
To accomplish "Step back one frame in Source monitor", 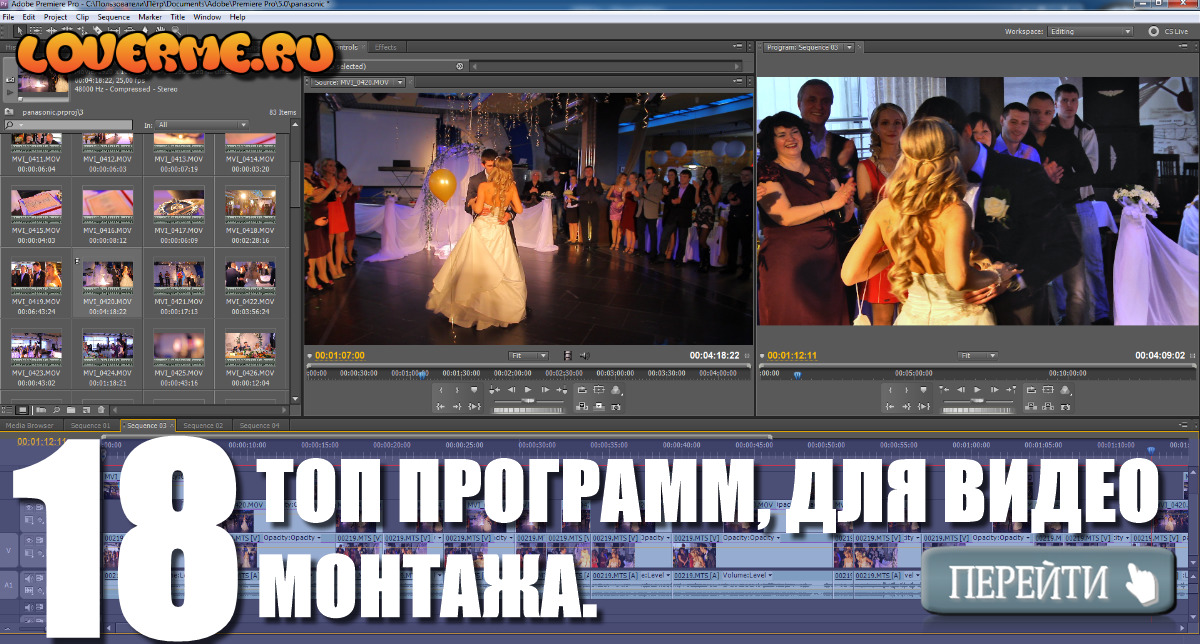I will tap(511, 390).
